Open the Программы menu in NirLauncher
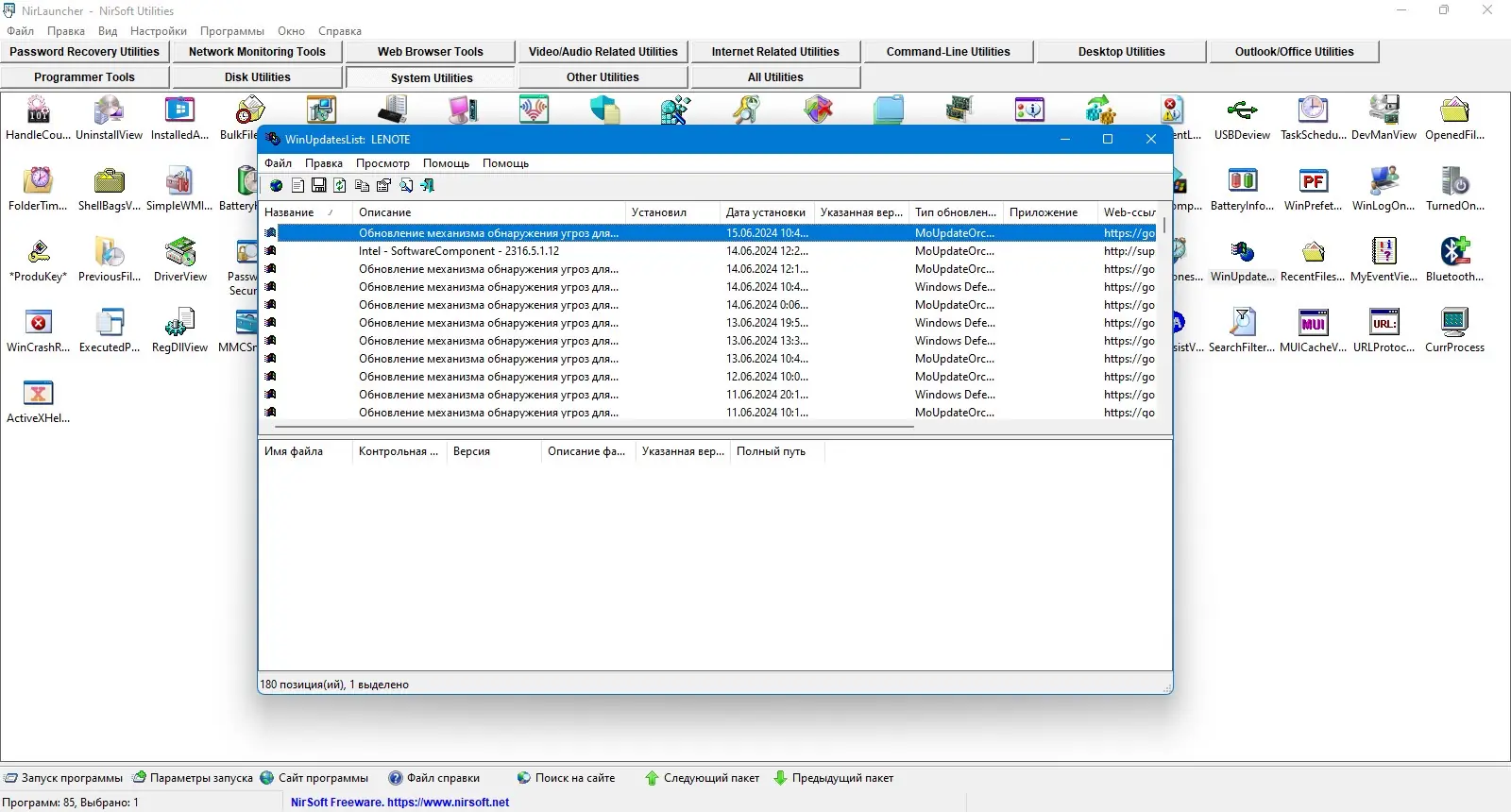The width and height of the screenshot is (1511, 812). click(232, 31)
